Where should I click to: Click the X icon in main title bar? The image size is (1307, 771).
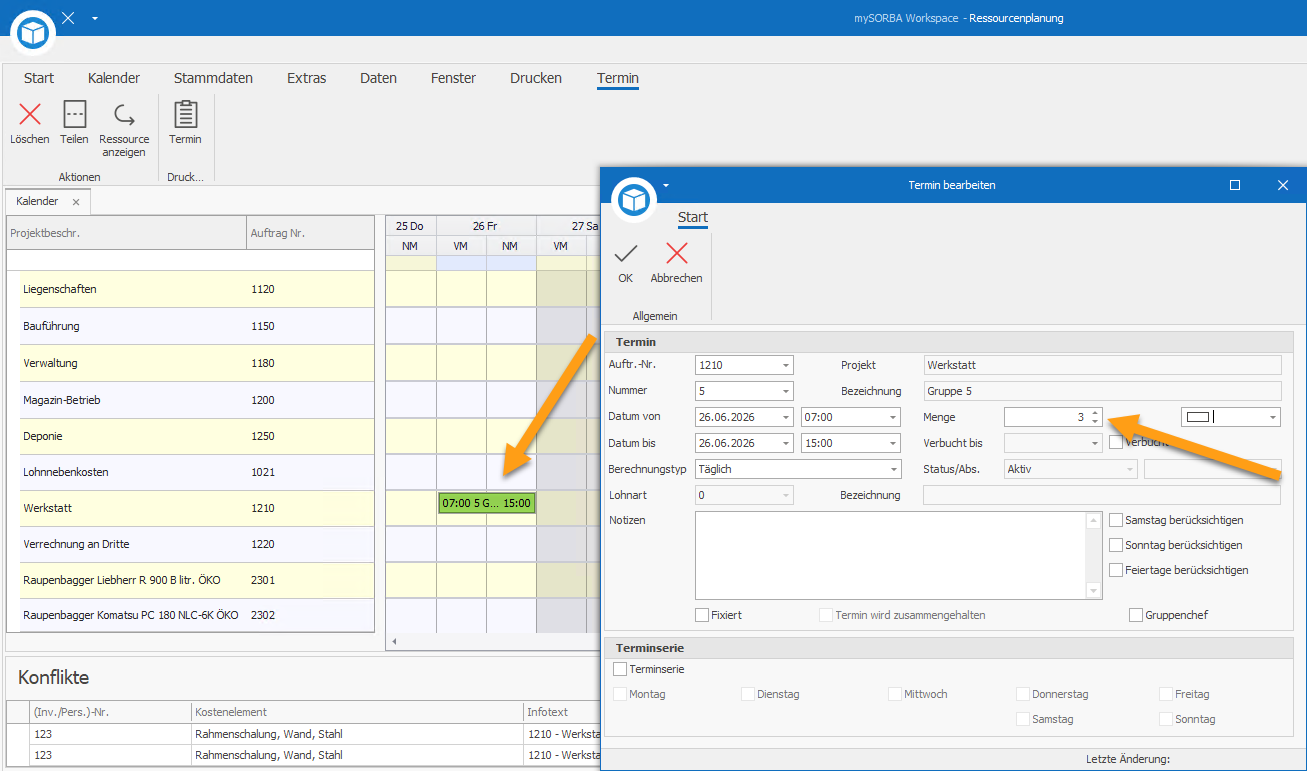[68, 18]
